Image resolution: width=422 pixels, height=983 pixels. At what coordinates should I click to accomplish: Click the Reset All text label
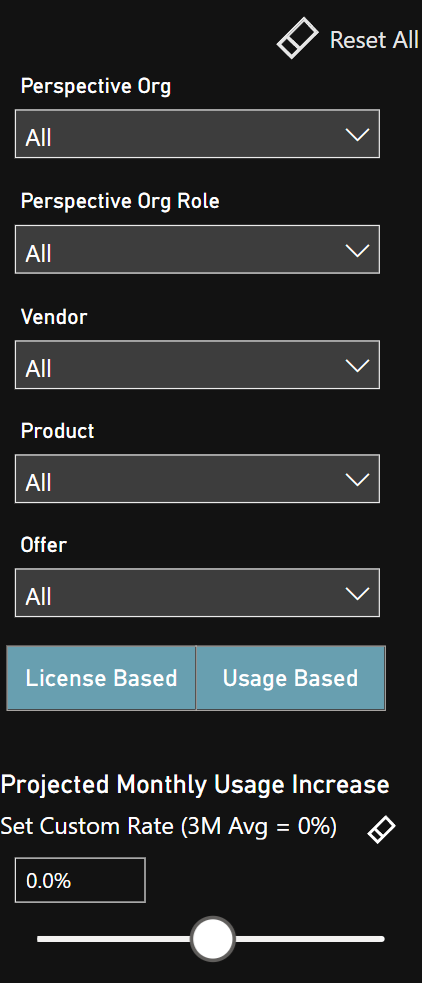tap(374, 40)
